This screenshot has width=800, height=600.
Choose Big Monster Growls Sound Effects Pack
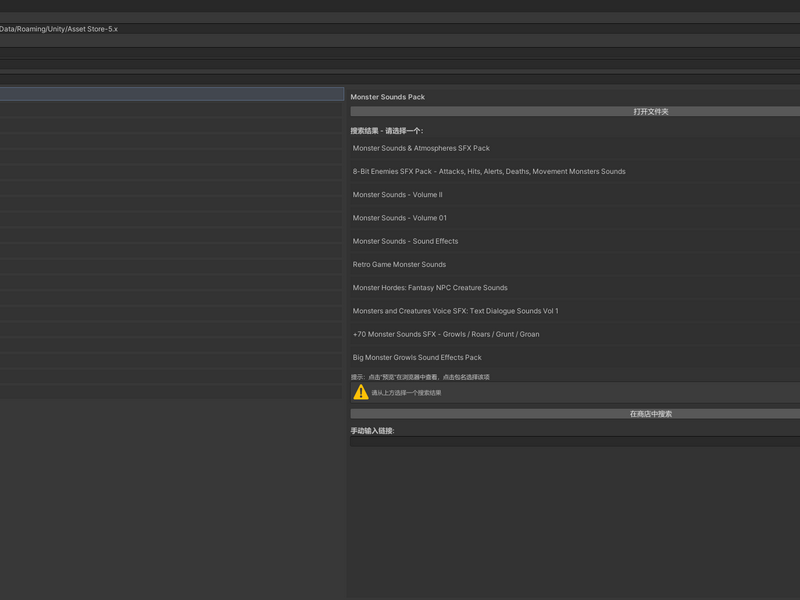click(417, 357)
